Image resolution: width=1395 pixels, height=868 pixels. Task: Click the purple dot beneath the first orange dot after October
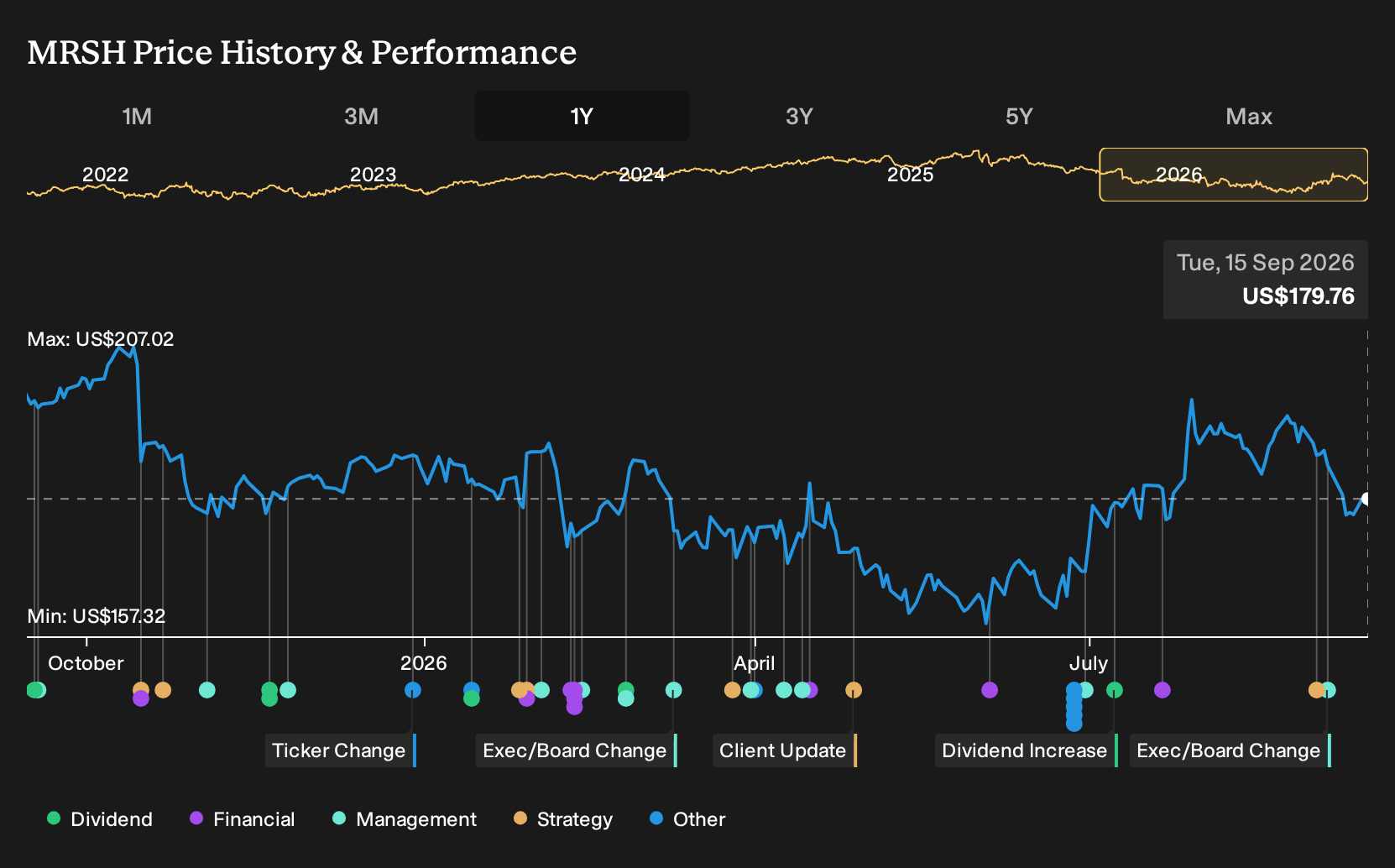pos(141,698)
